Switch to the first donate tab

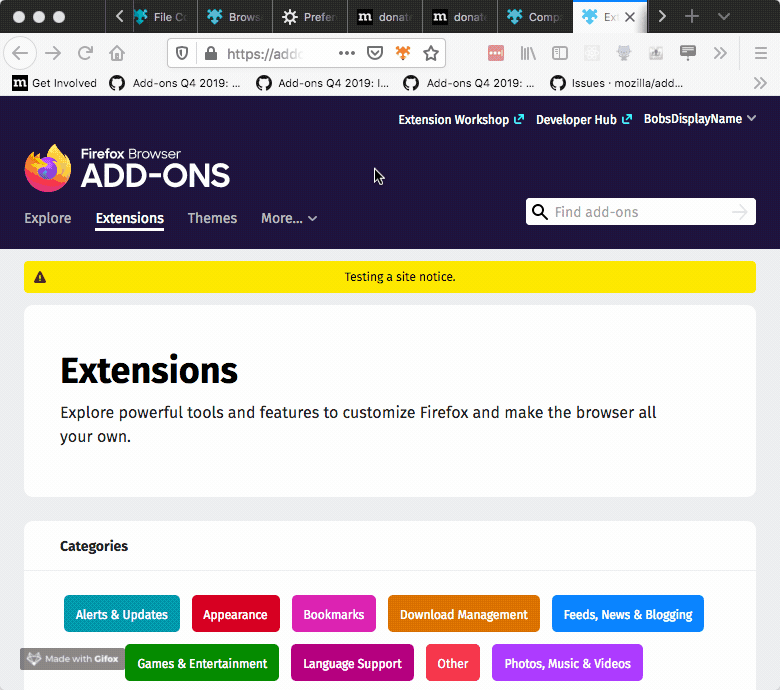coord(385,17)
